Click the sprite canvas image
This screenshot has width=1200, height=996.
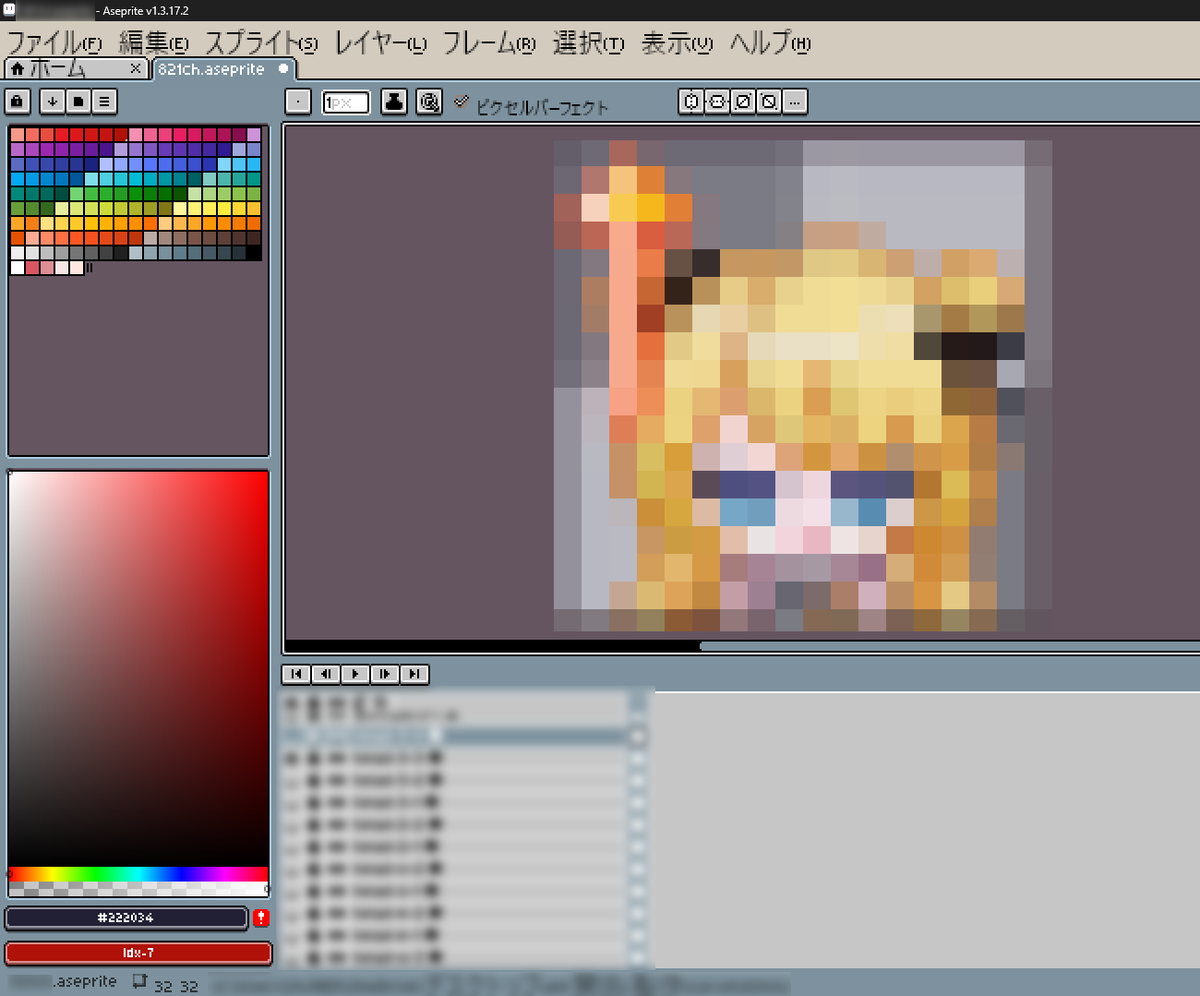click(x=803, y=386)
